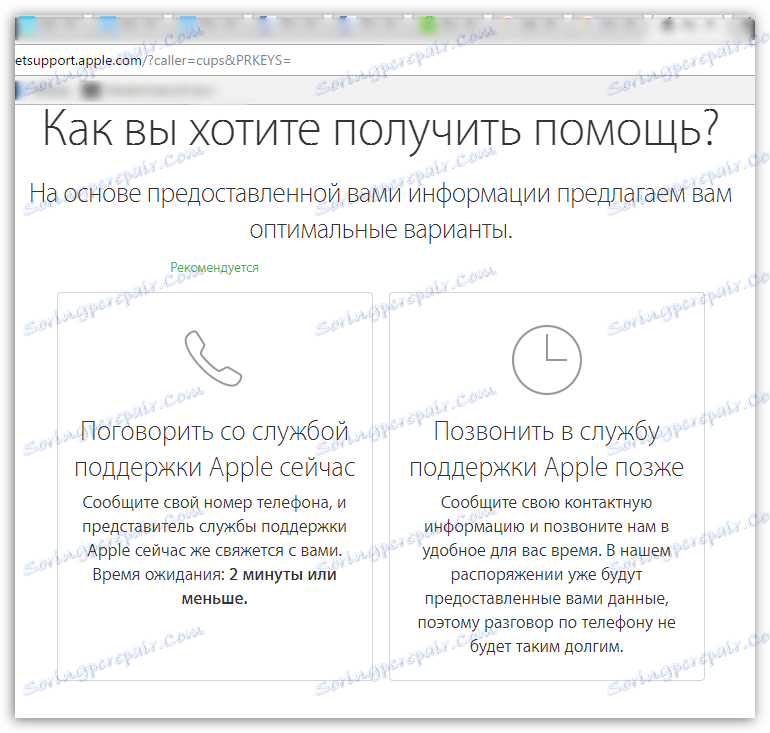Click the clock icon for later call
Image resolution: width=770 pixels, height=733 pixels.
pos(547,359)
